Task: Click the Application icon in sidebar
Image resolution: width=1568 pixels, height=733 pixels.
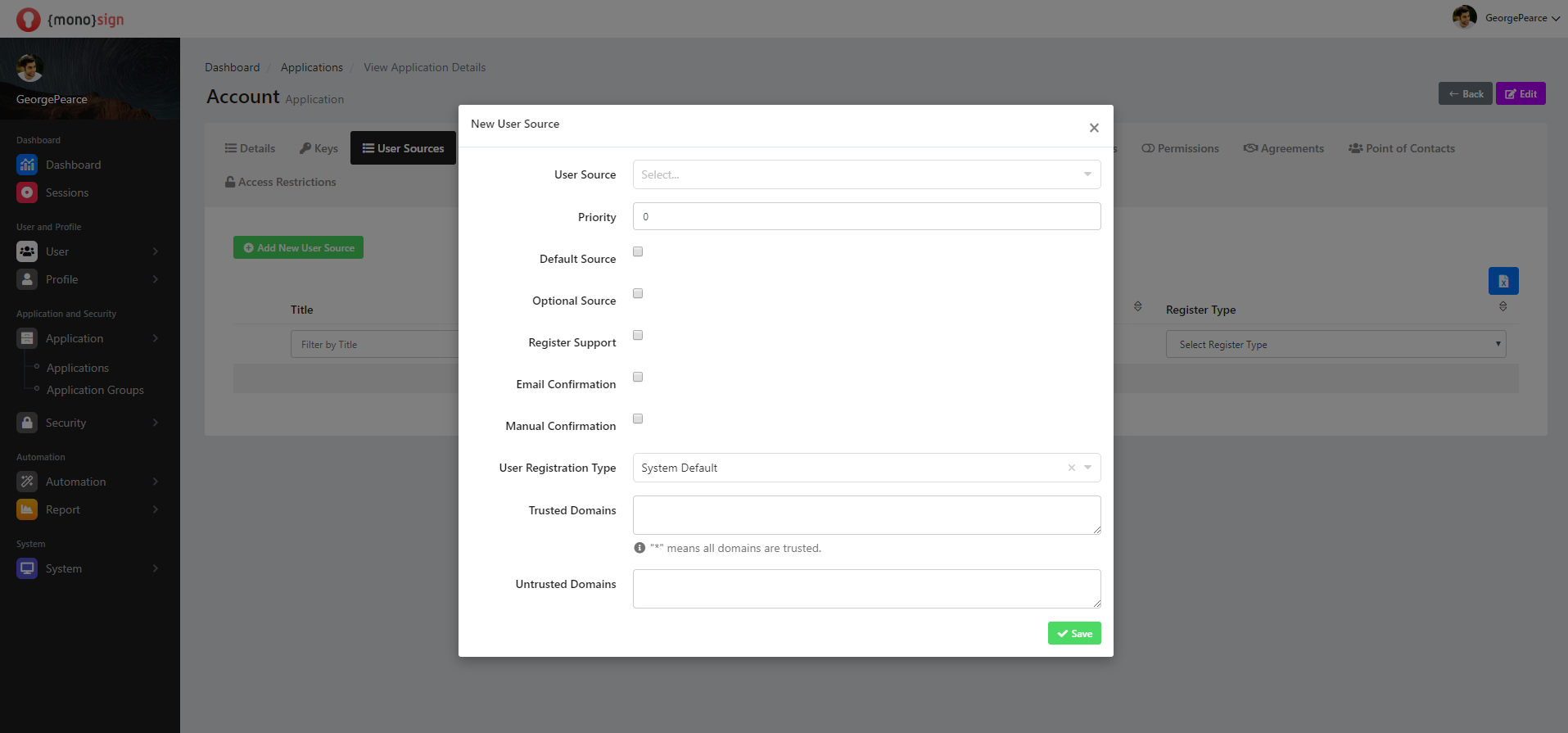Action: pos(27,338)
